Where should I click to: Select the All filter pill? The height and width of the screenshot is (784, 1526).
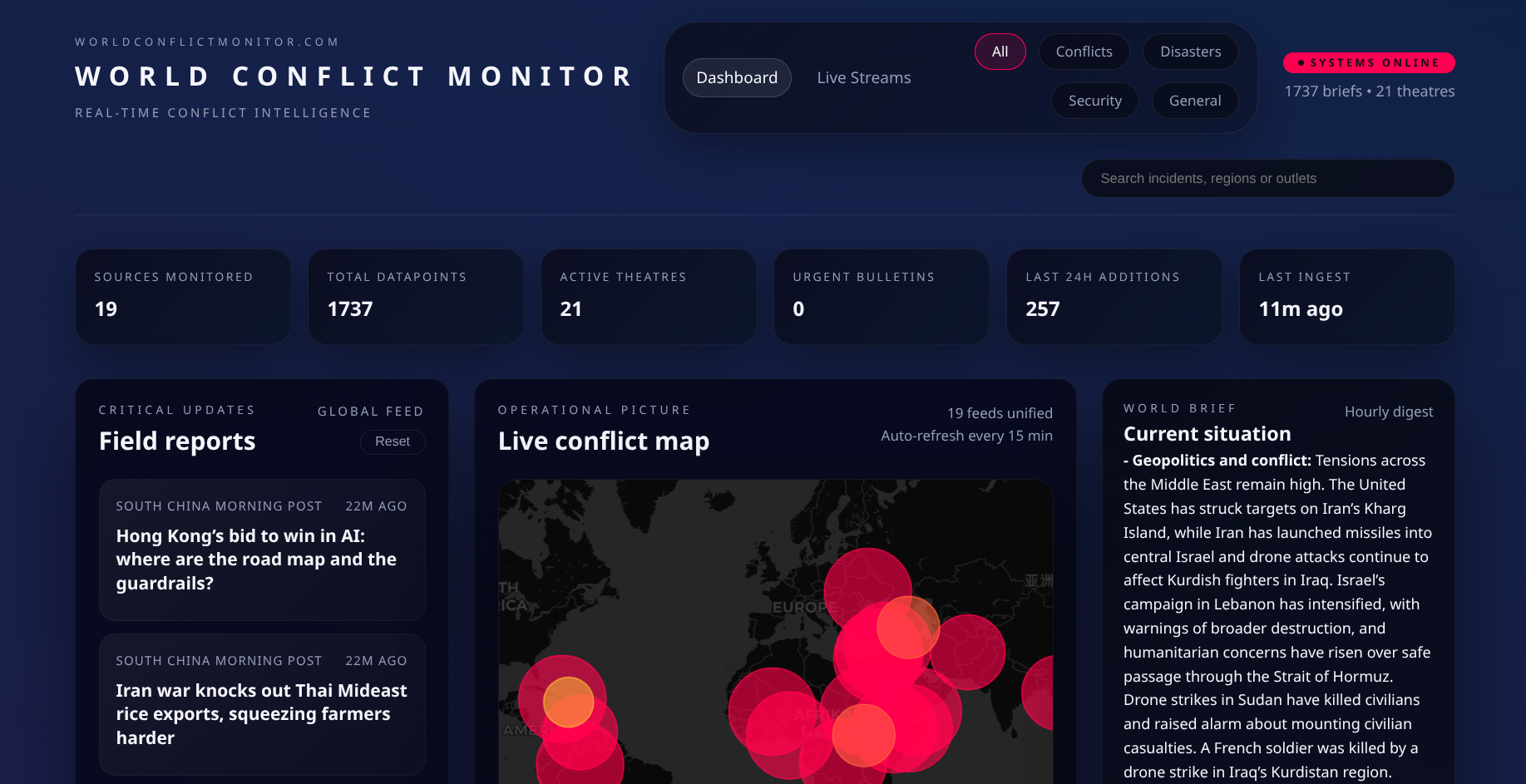tap(1000, 51)
